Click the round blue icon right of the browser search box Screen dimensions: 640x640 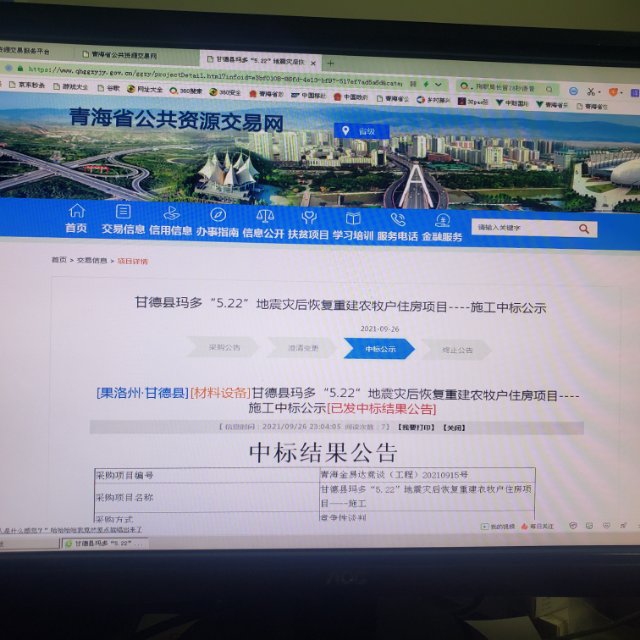click(x=573, y=91)
